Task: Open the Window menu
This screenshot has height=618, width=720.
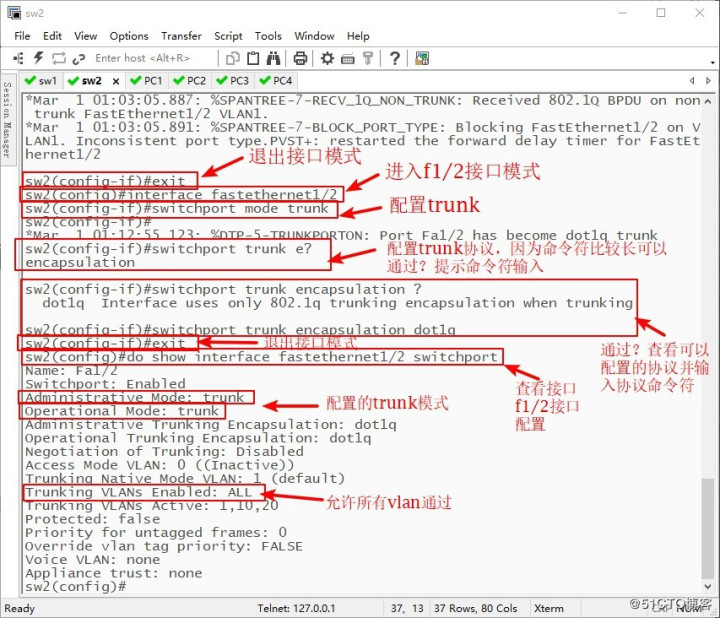Action: 314,36
